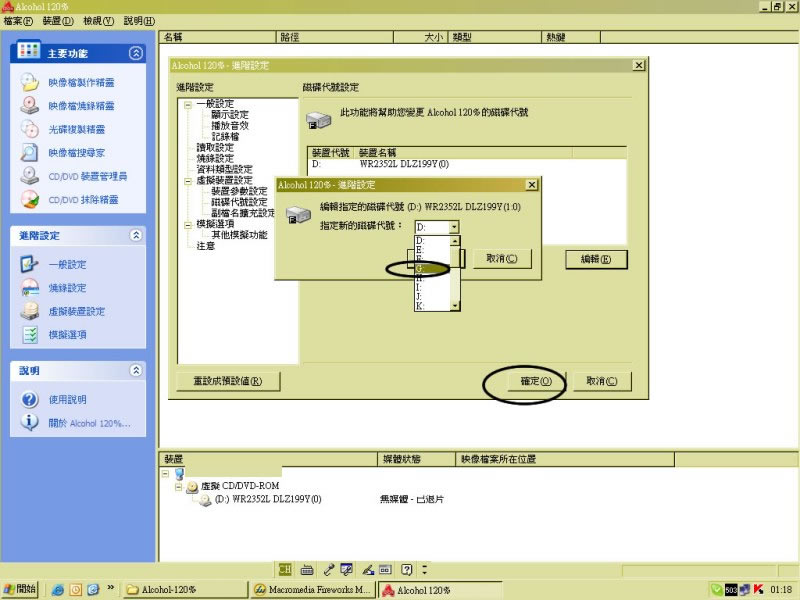Open the 使用說明 help item

[67, 399]
